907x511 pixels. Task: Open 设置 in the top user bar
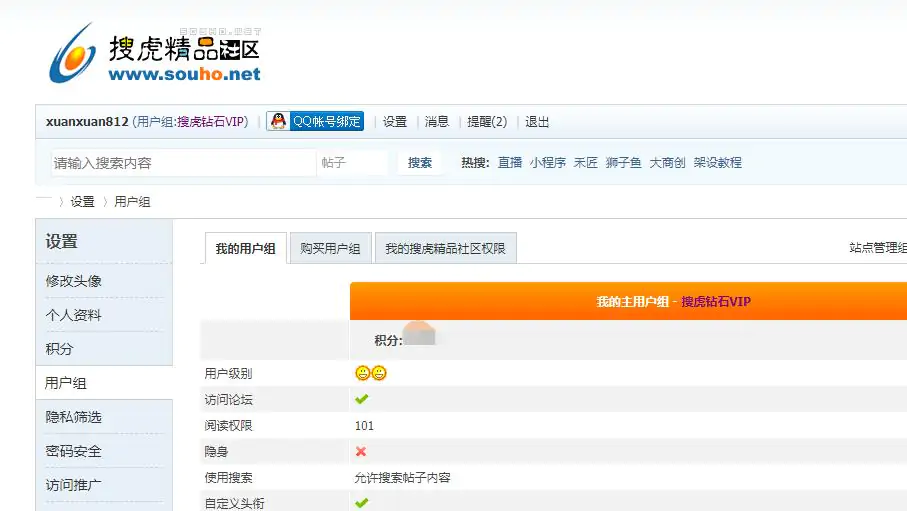(395, 122)
